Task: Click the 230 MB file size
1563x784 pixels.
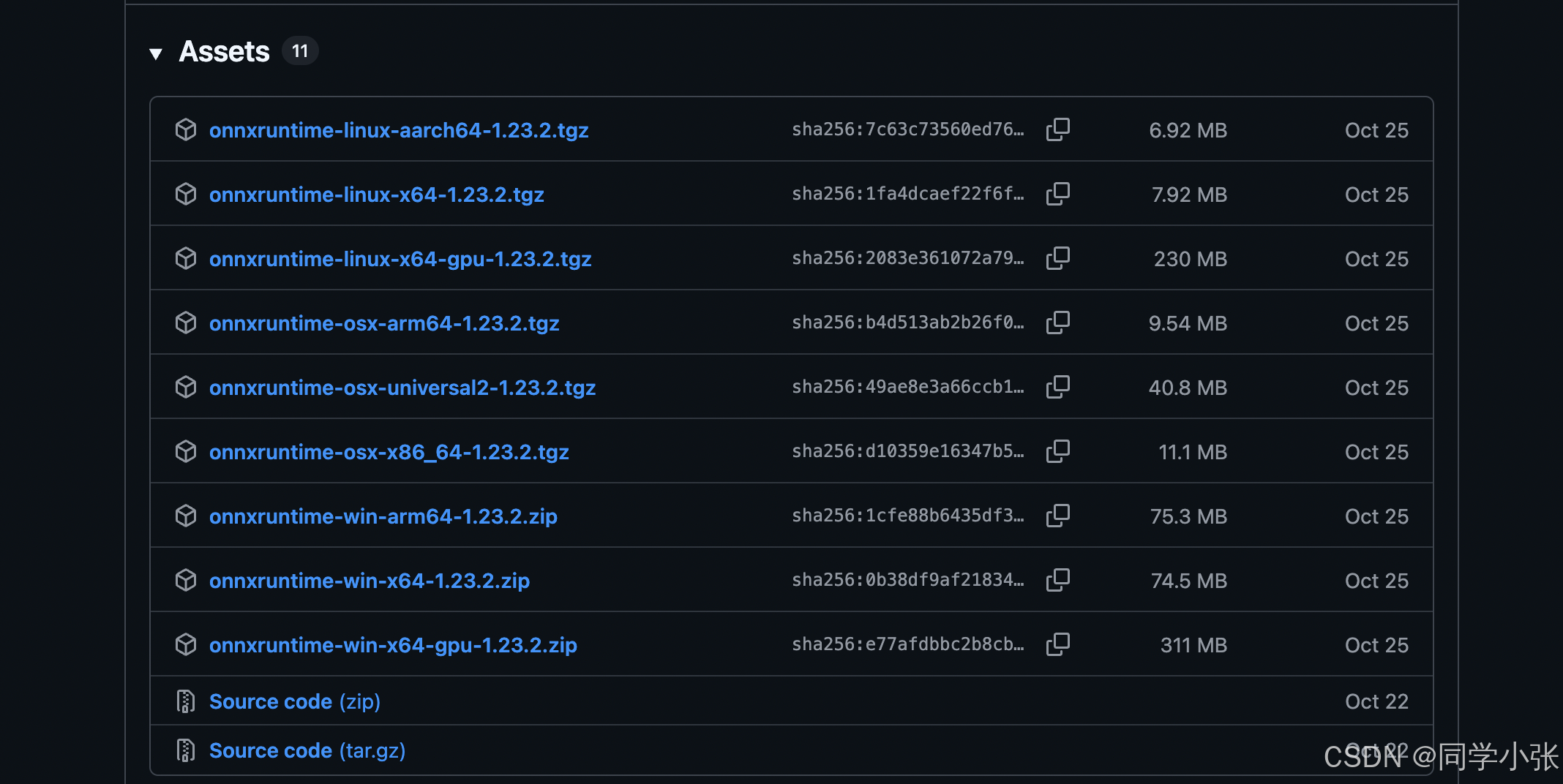Action: pos(1191,259)
